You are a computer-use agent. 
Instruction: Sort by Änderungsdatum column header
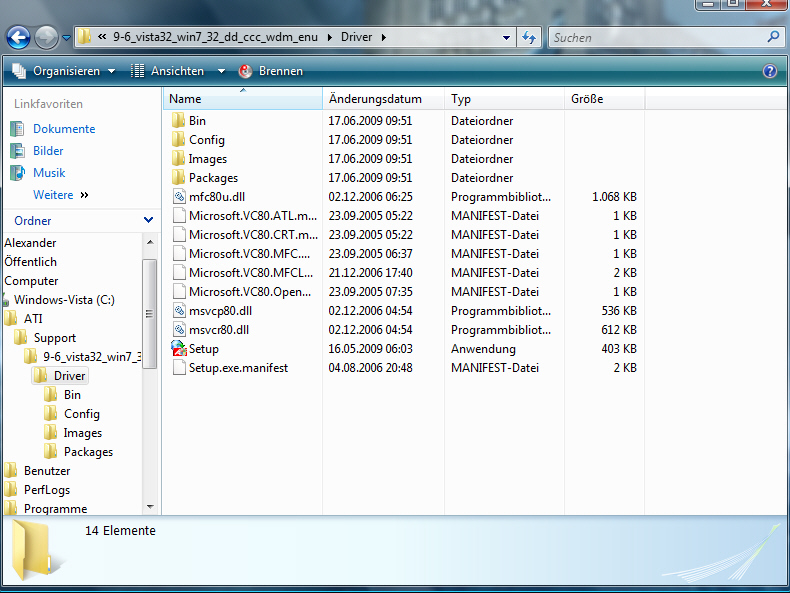383,99
